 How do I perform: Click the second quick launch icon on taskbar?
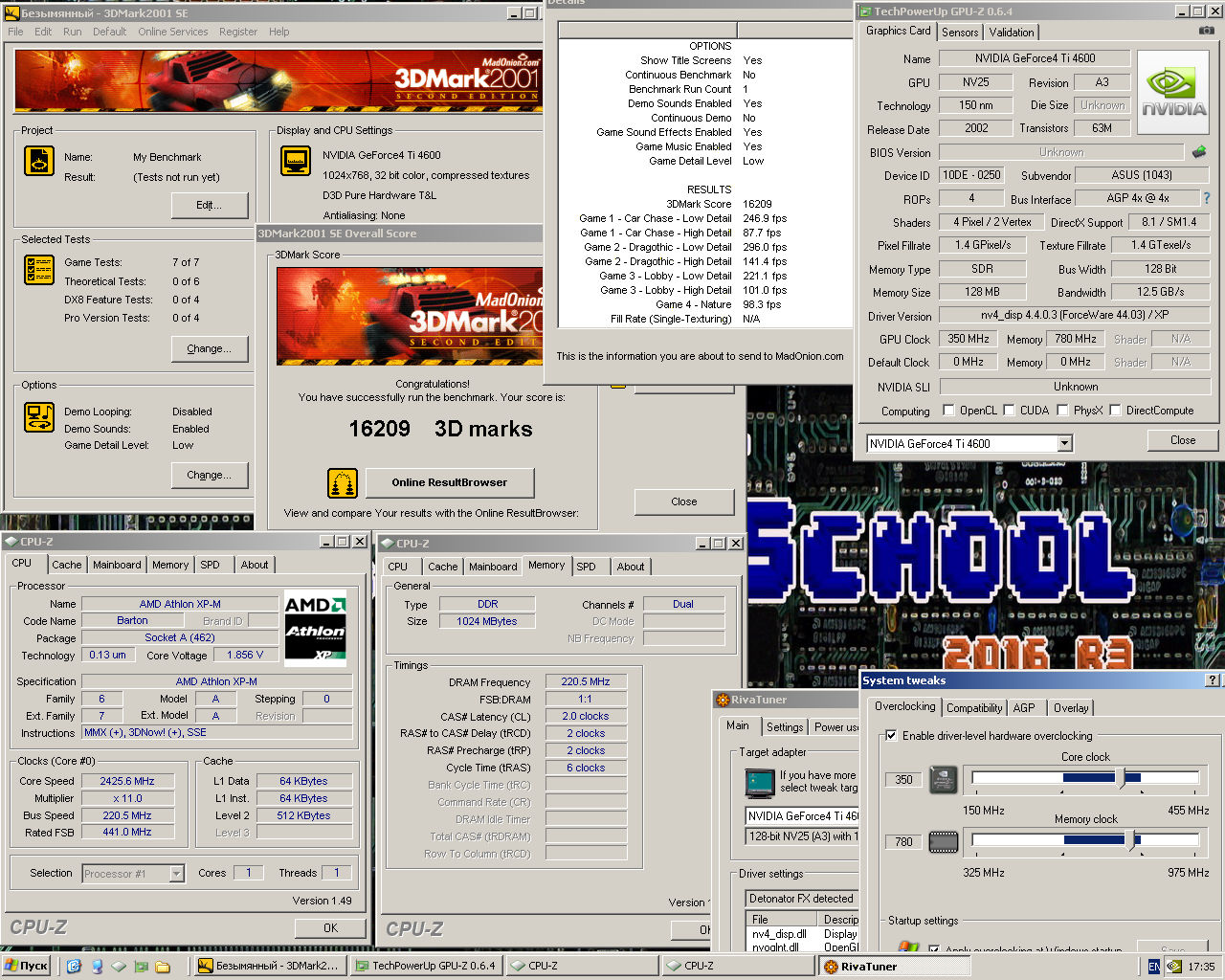[x=97, y=966]
